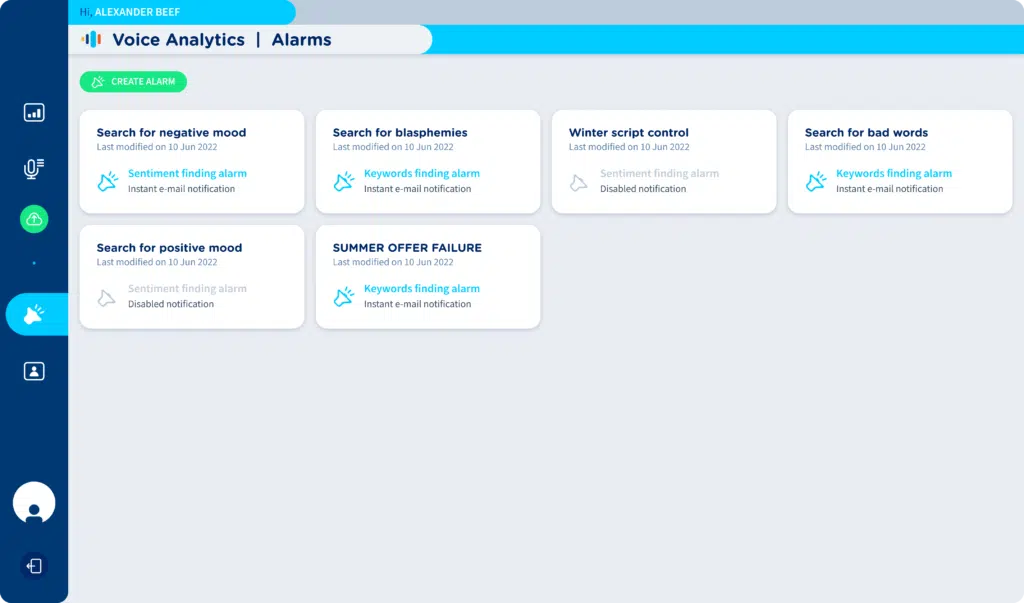This screenshot has height=603, width=1024.
Task: Click the megaphone icon on Search for blasphemies card
Action: pyautogui.click(x=344, y=181)
